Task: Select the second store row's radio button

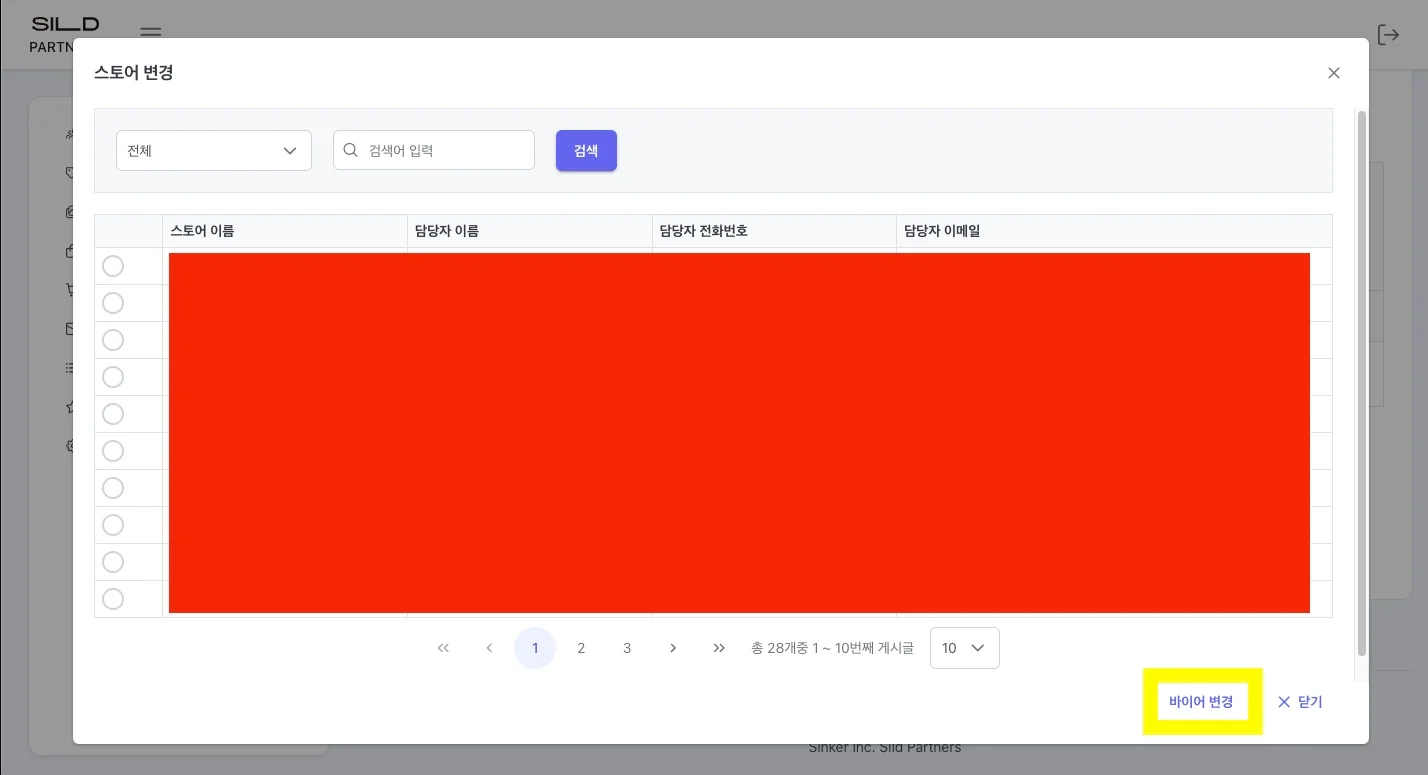Action: click(113, 303)
